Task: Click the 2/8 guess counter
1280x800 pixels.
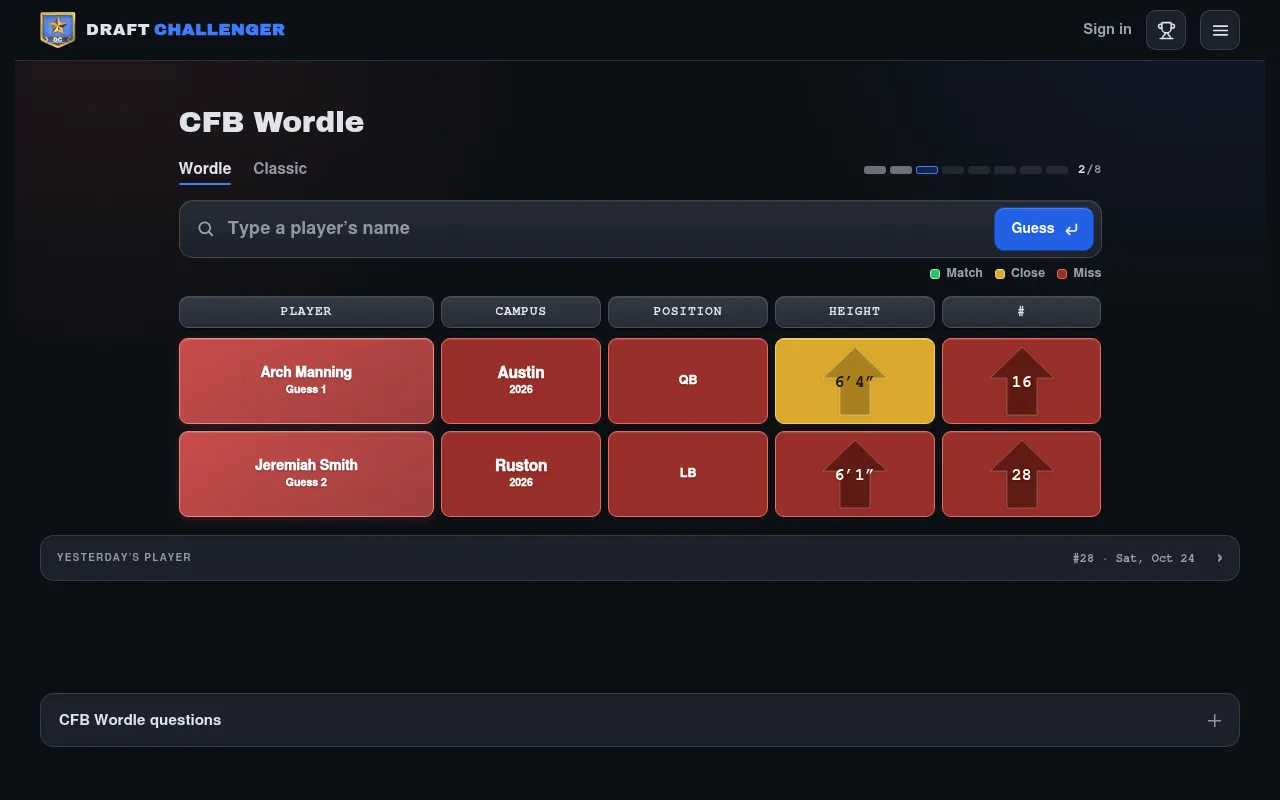Action: tap(1089, 170)
